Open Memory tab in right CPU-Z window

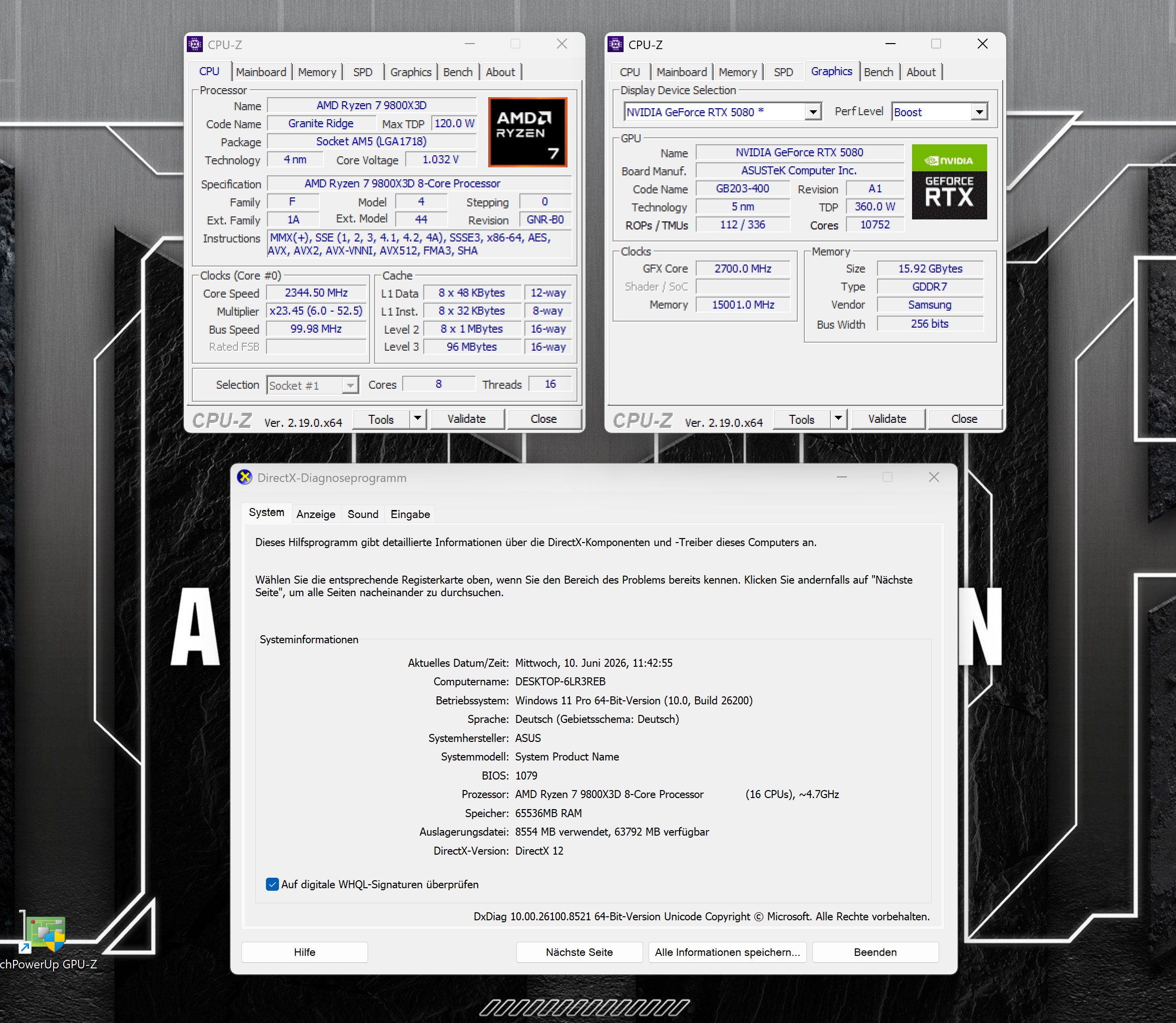pyautogui.click(x=738, y=72)
